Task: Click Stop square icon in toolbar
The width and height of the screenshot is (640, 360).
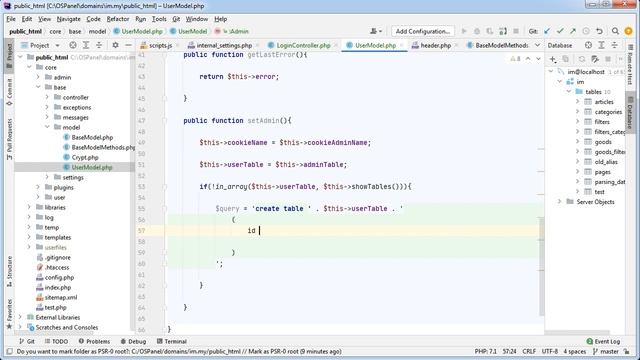Action: tap(516, 31)
